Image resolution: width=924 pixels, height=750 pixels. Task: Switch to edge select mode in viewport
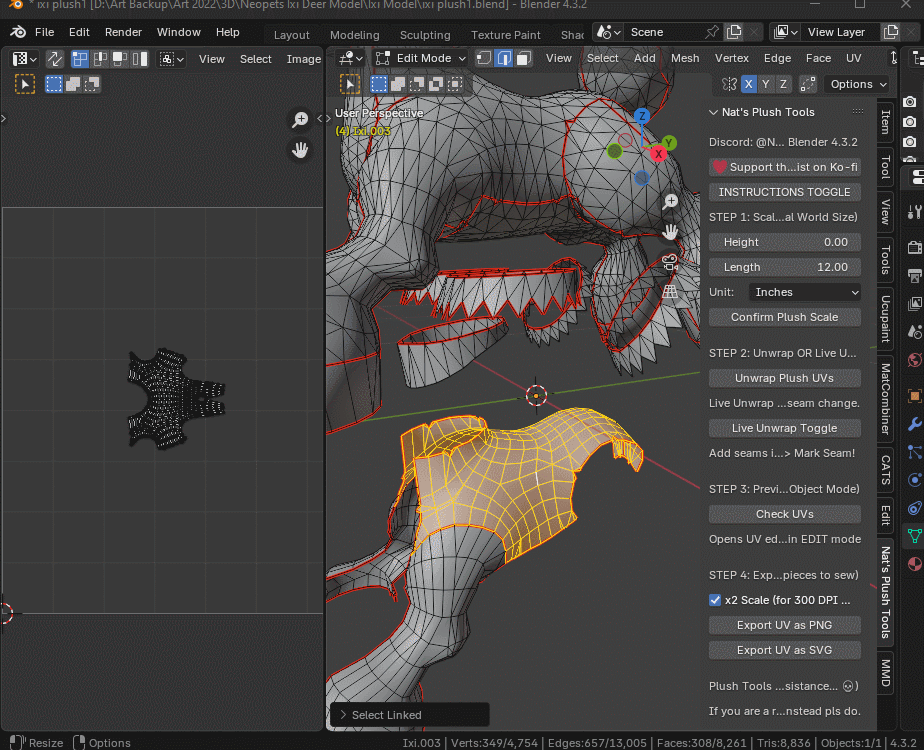click(504, 58)
